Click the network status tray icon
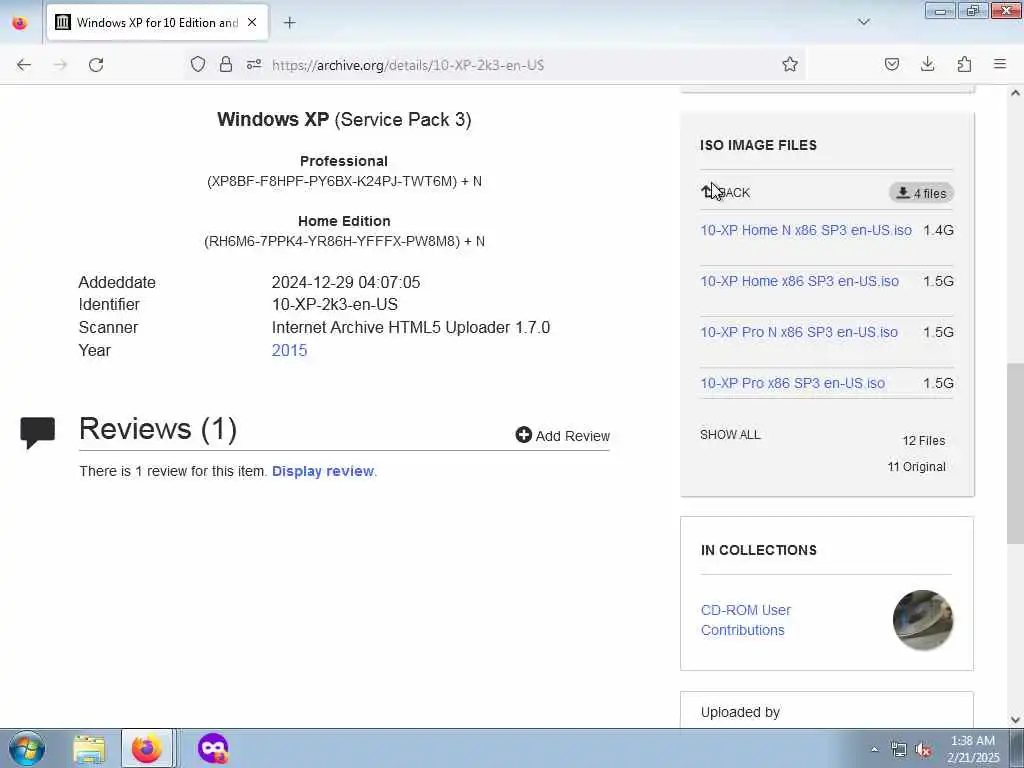The image size is (1024, 768). (899, 750)
